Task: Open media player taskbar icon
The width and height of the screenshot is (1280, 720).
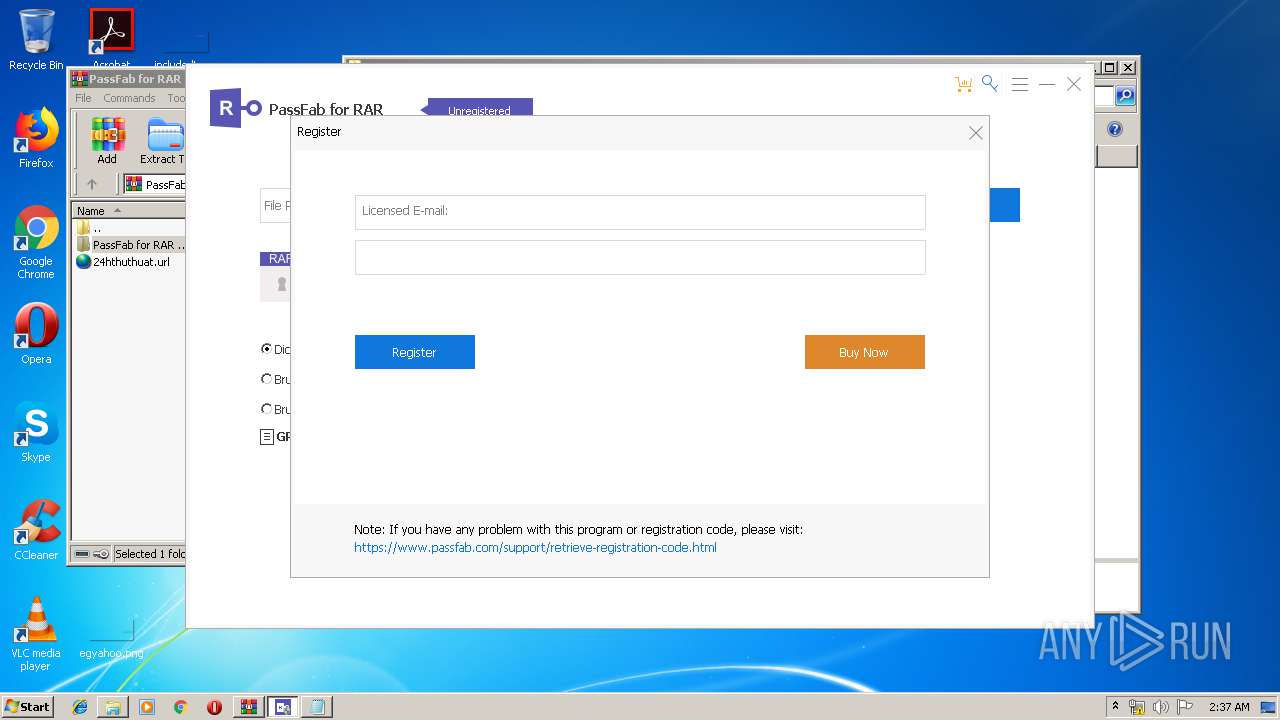Action: coord(147,707)
